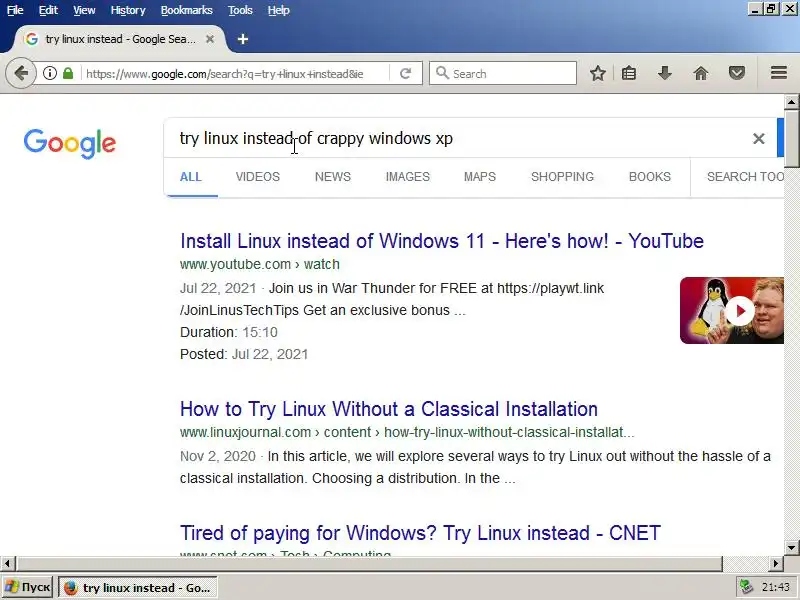Open site information (i) icon

click(x=49, y=73)
